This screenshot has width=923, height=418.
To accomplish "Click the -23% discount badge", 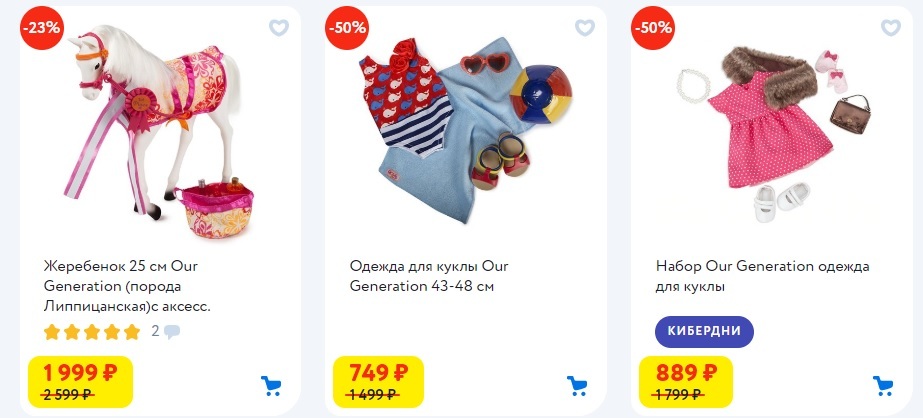I will (42, 28).
